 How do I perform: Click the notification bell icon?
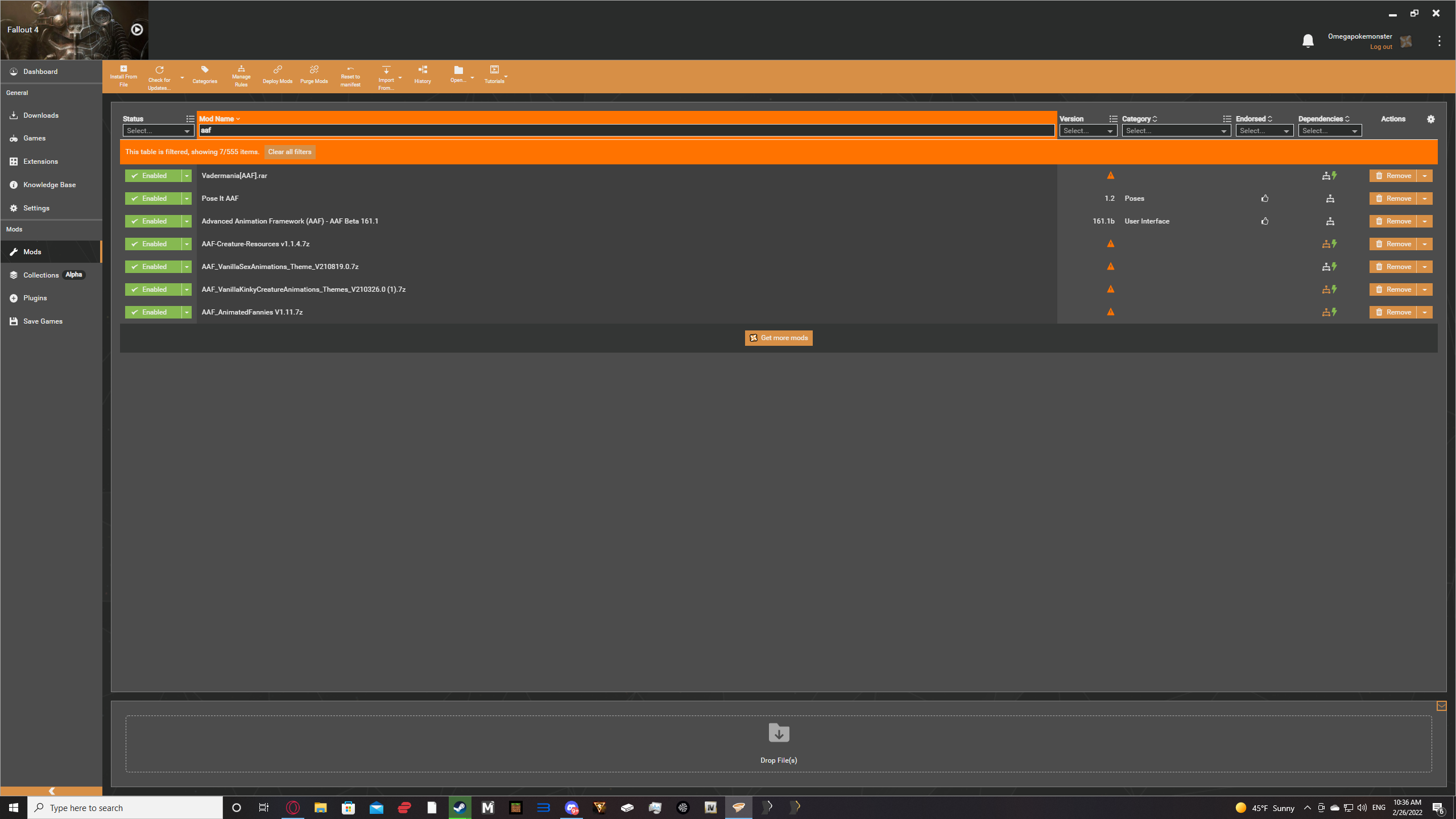tap(1308, 40)
